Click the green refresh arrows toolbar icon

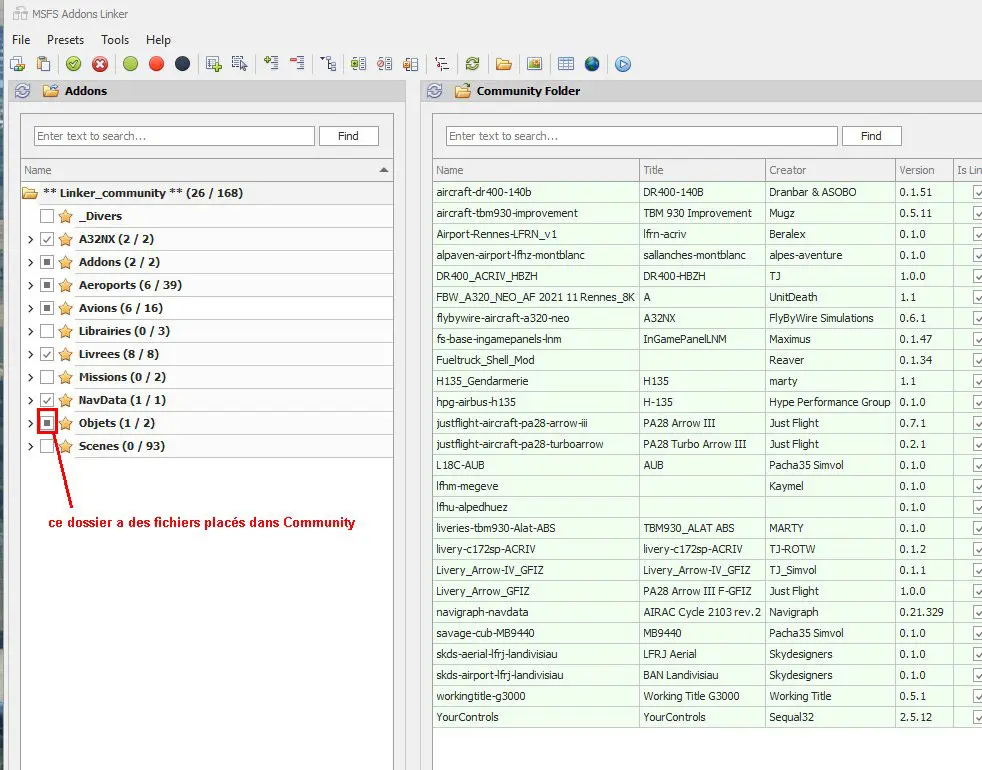pyautogui.click(x=472, y=64)
